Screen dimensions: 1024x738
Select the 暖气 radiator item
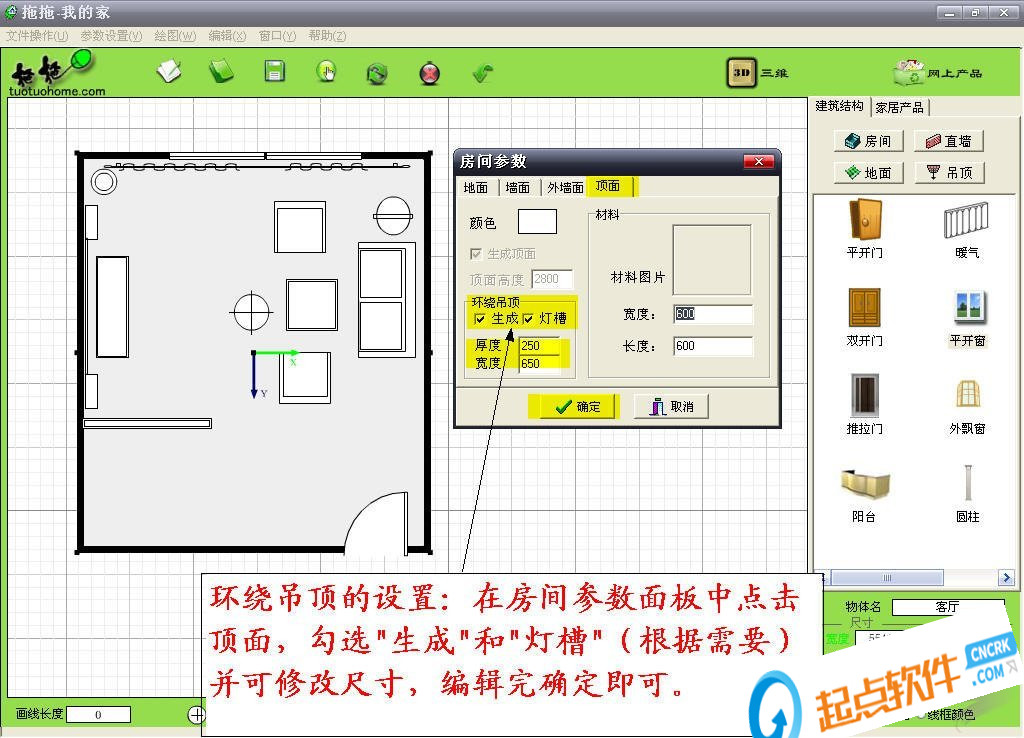(x=967, y=229)
